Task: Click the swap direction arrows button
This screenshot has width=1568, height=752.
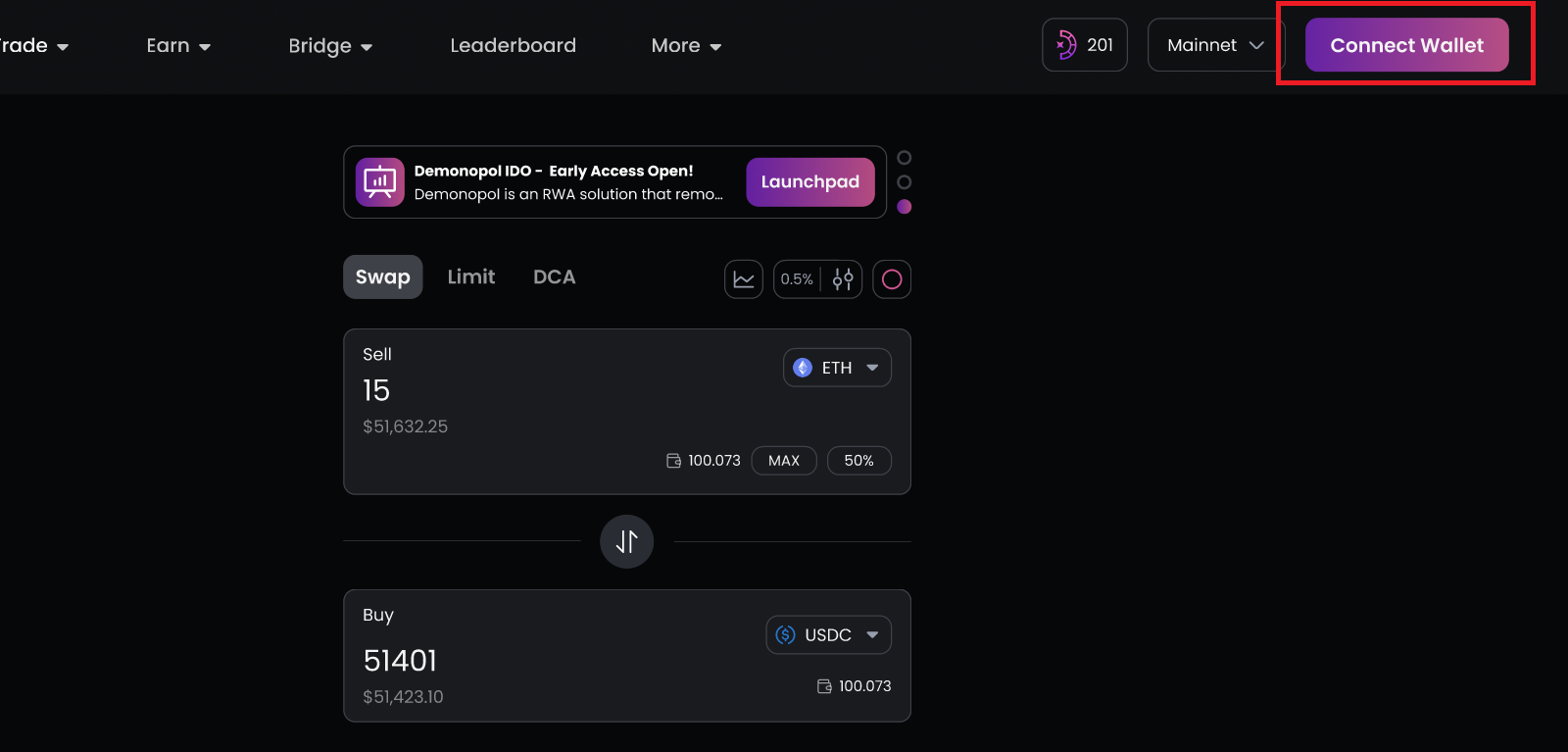Action: coord(627,541)
